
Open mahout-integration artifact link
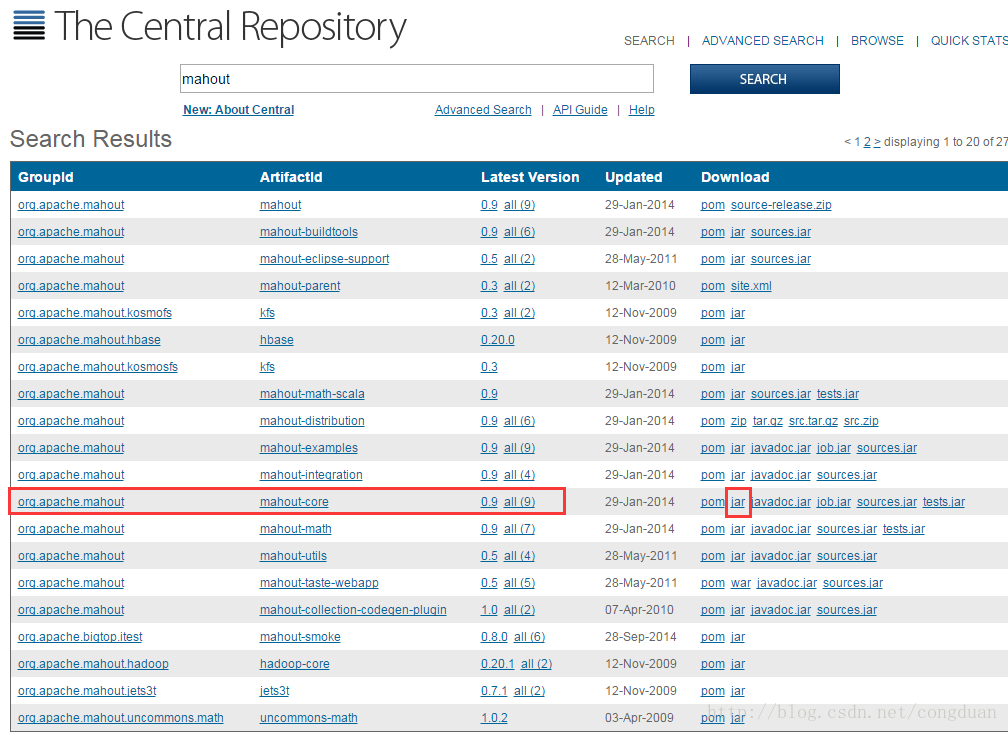[x=311, y=475]
